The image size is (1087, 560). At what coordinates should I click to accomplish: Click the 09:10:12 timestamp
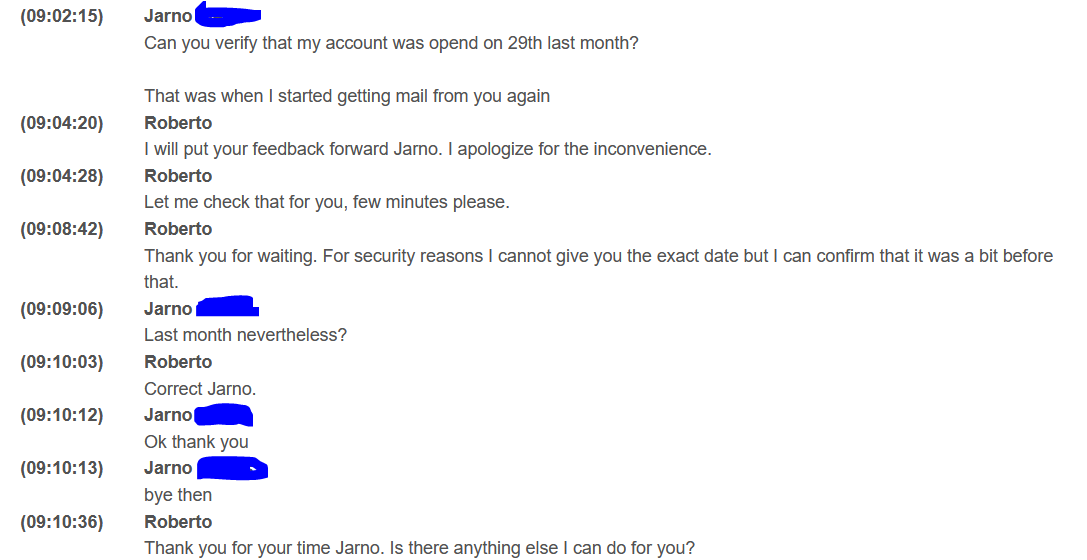(x=62, y=415)
